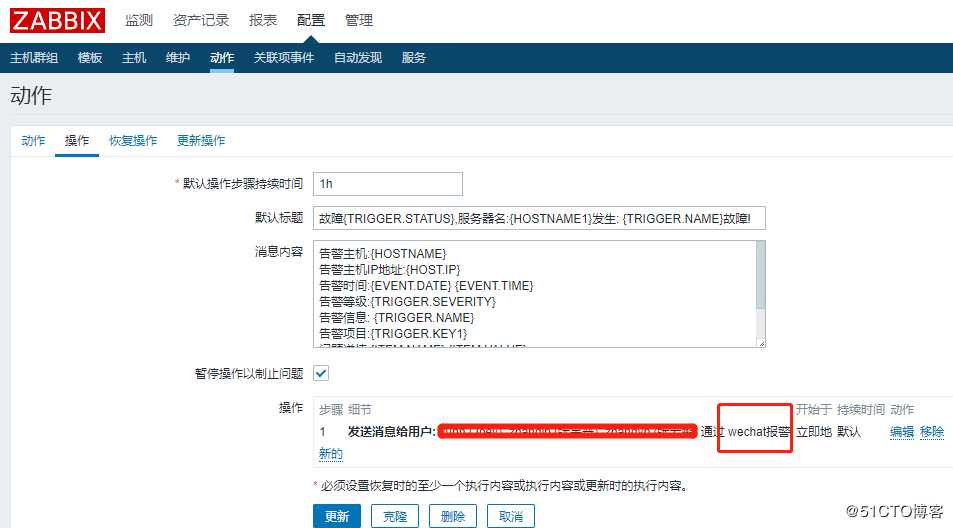Click the 告警项目:{TRIGGER.KEY1} line
953x528 pixels.
coord(393,334)
